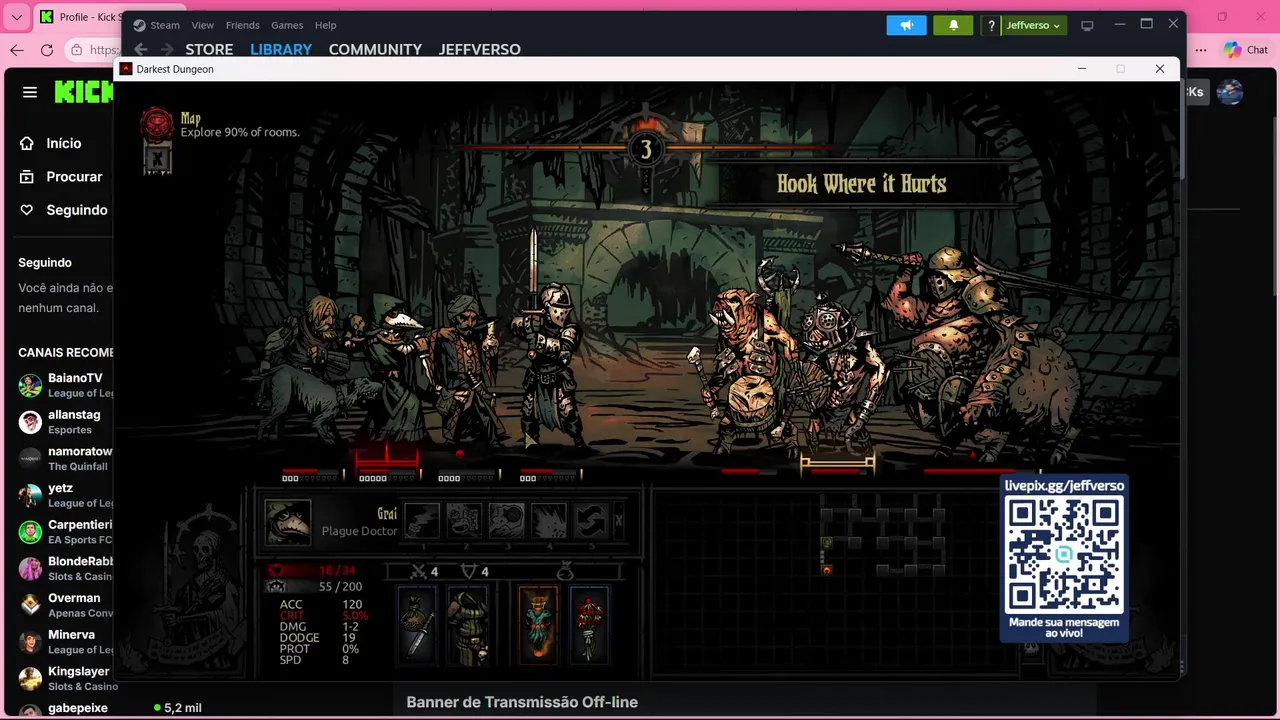Open Seguindo in Kick sidebar

(63, 210)
